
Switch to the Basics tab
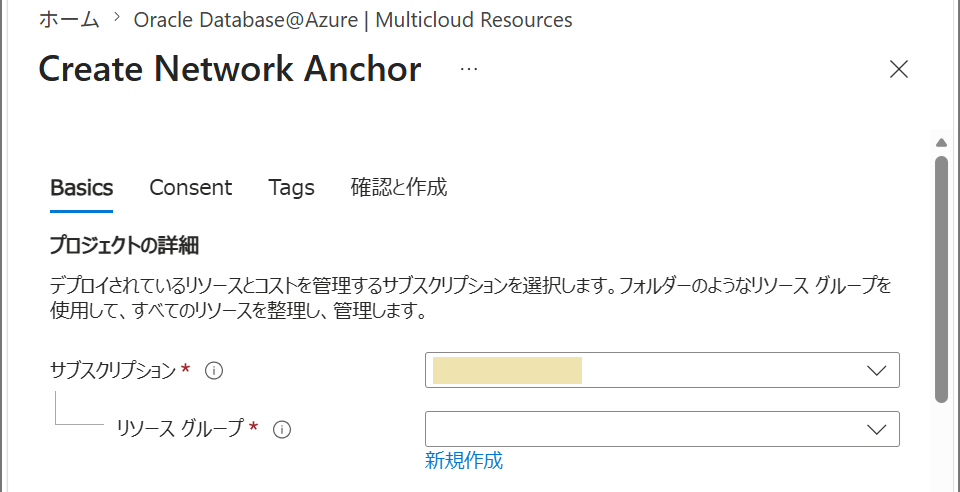click(x=81, y=187)
